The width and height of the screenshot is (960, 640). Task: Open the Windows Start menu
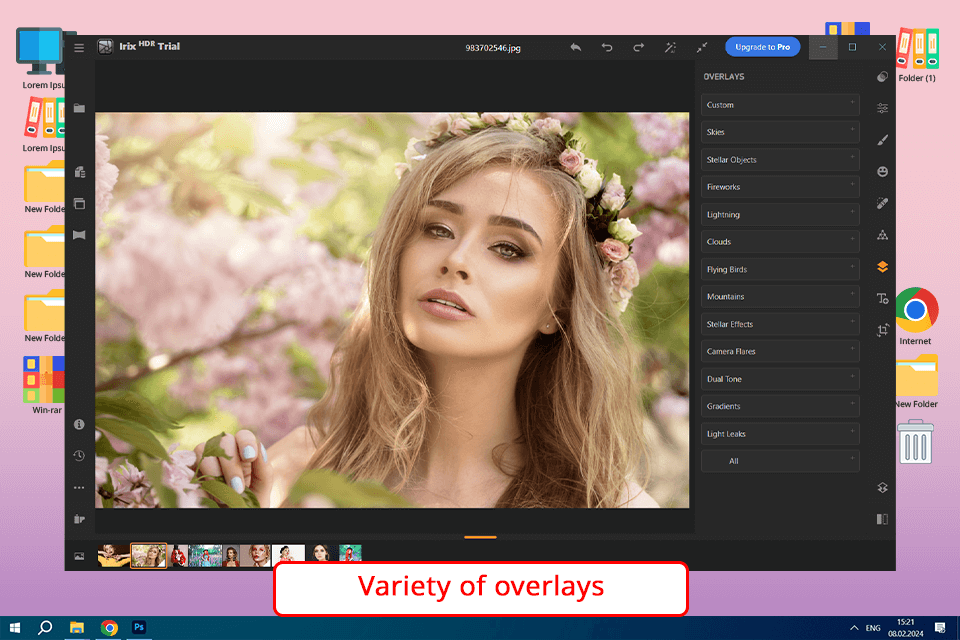15,628
